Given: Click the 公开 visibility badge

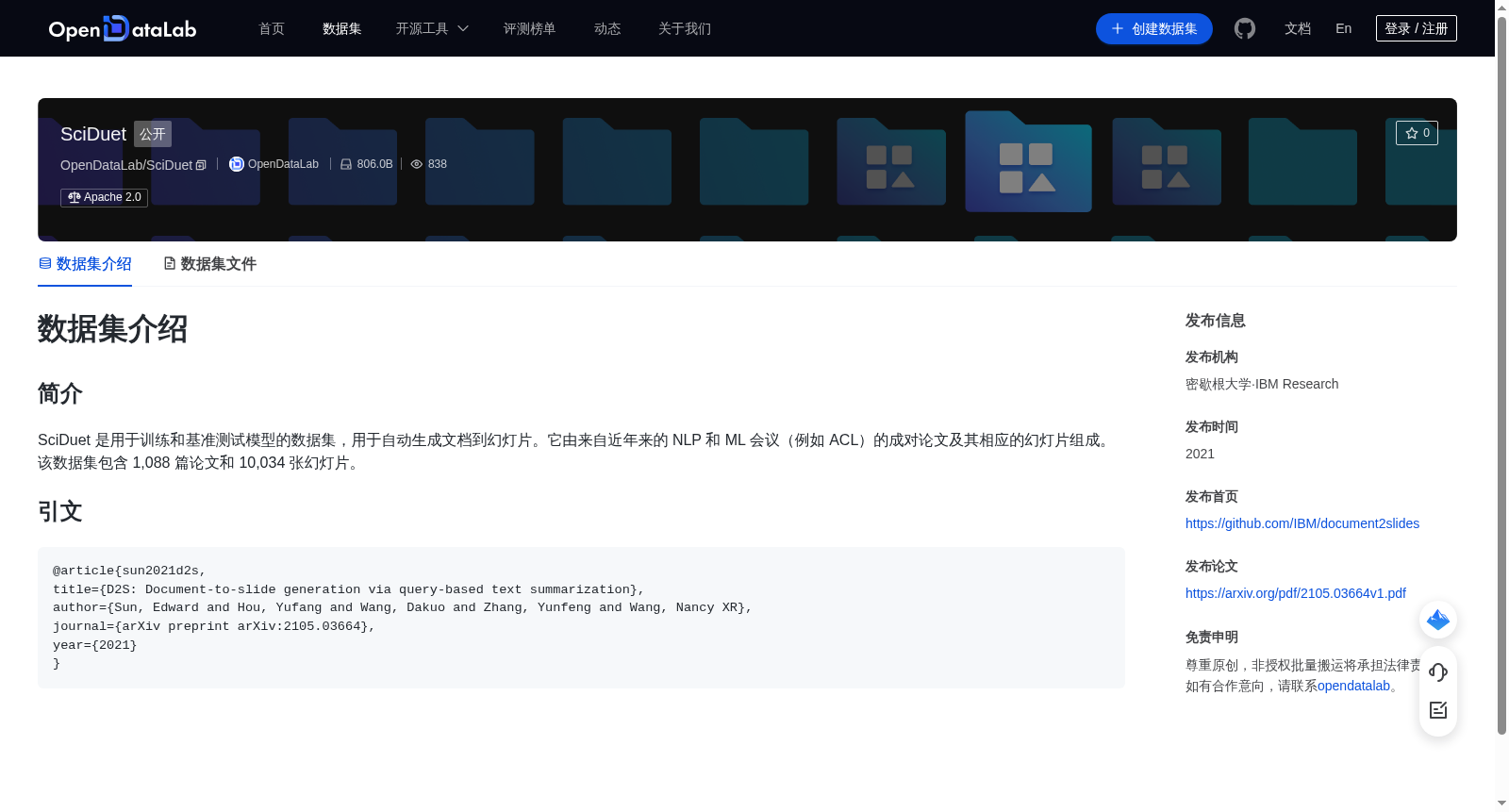Looking at the screenshot, I should (153, 134).
